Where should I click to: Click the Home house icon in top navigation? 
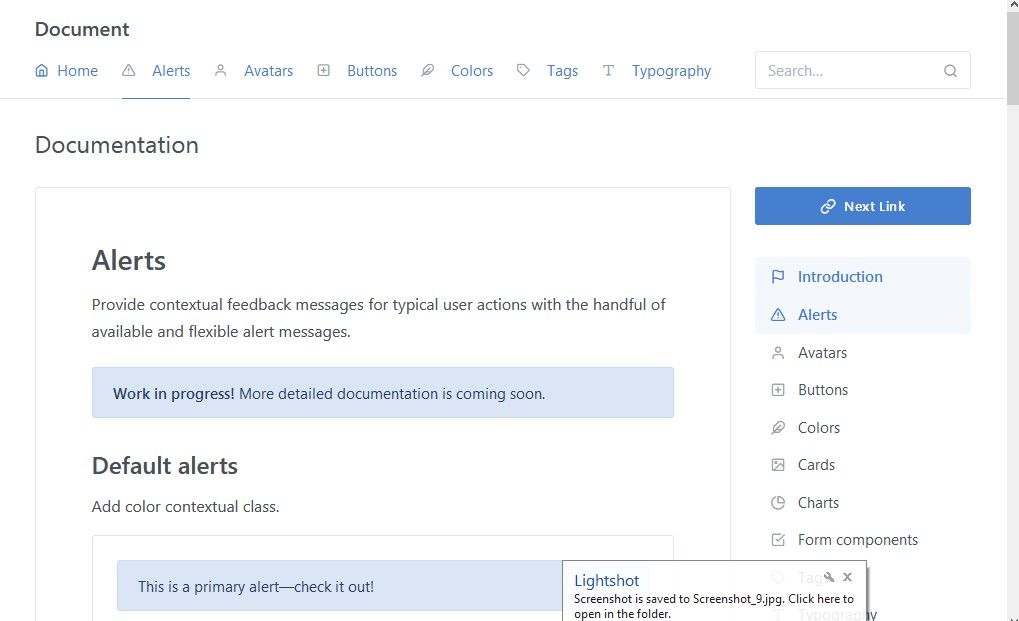[x=41, y=71]
